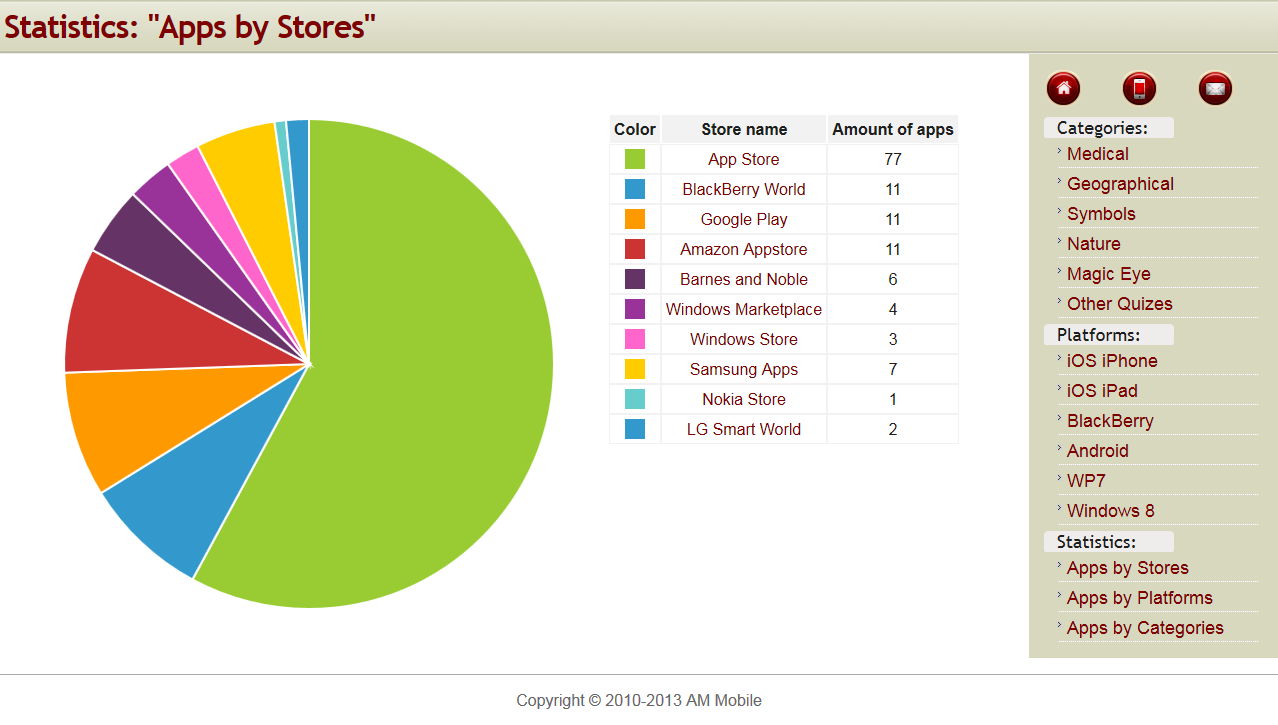
Task: Click LG Smart World store name
Action: click(x=744, y=429)
